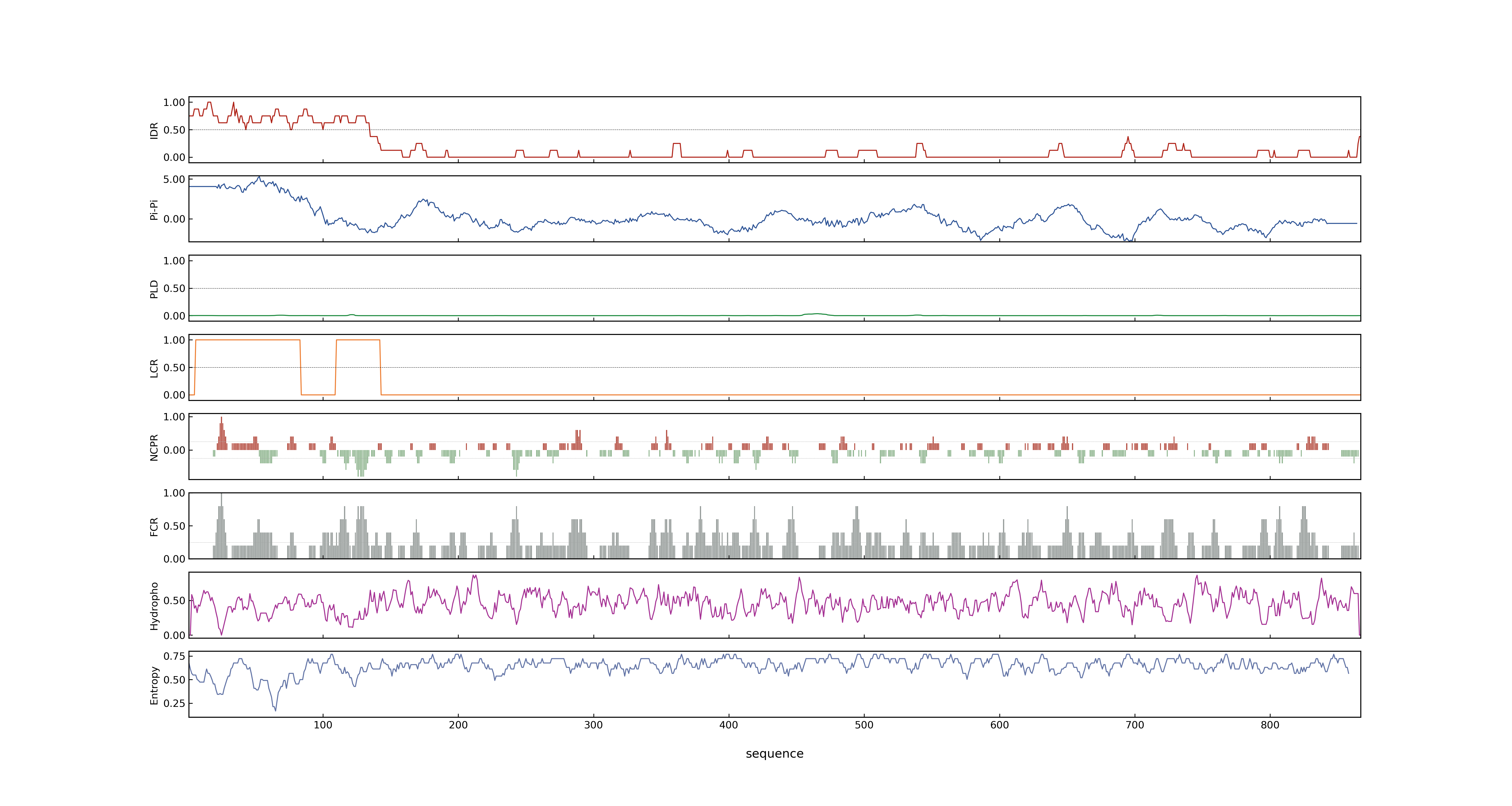
Task: Click the Pi-Pi y-axis label
Action: (154, 209)
